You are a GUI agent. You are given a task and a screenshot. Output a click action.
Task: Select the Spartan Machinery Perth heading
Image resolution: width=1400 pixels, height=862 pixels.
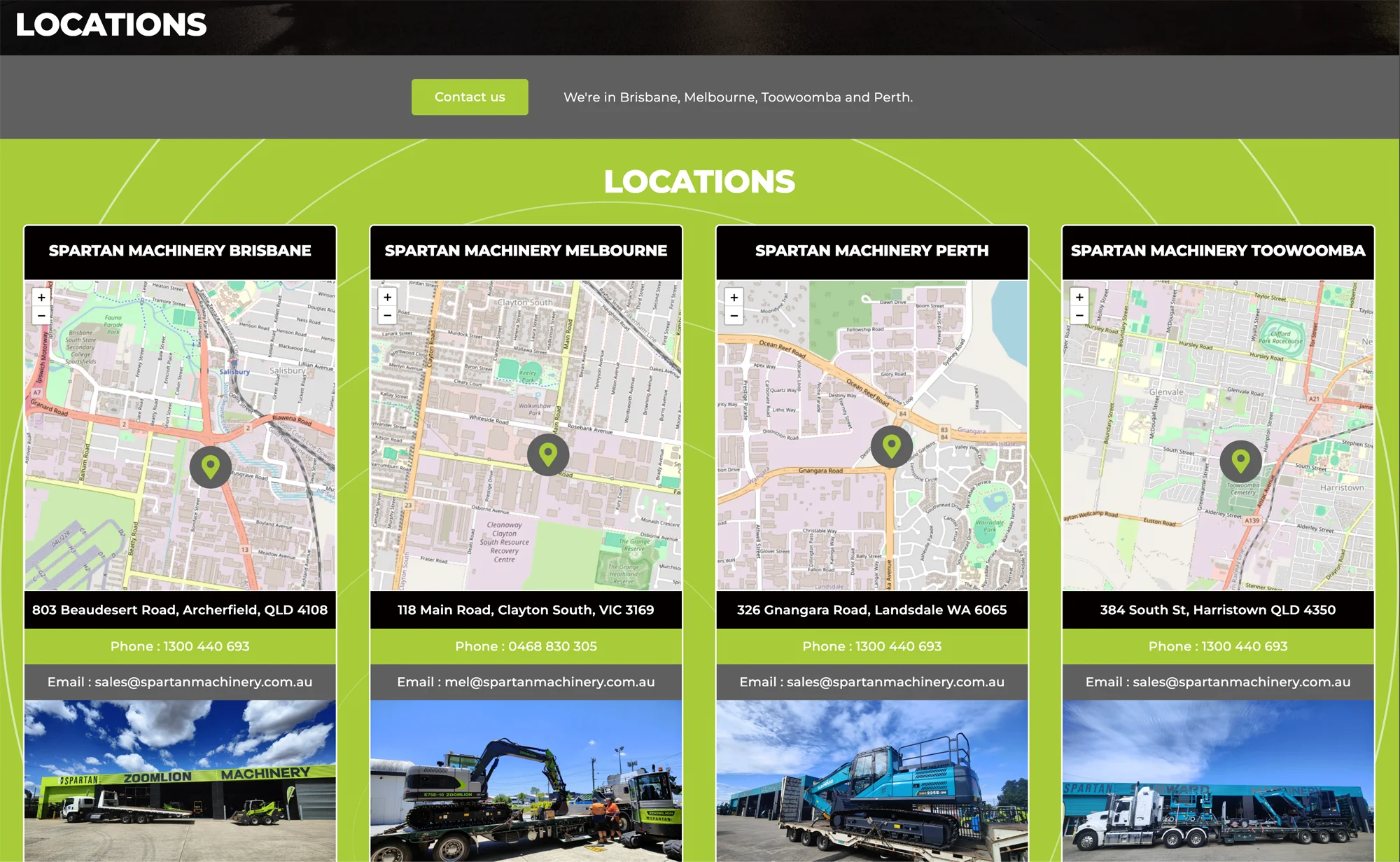pyautogui.click(x=872, y=251)
